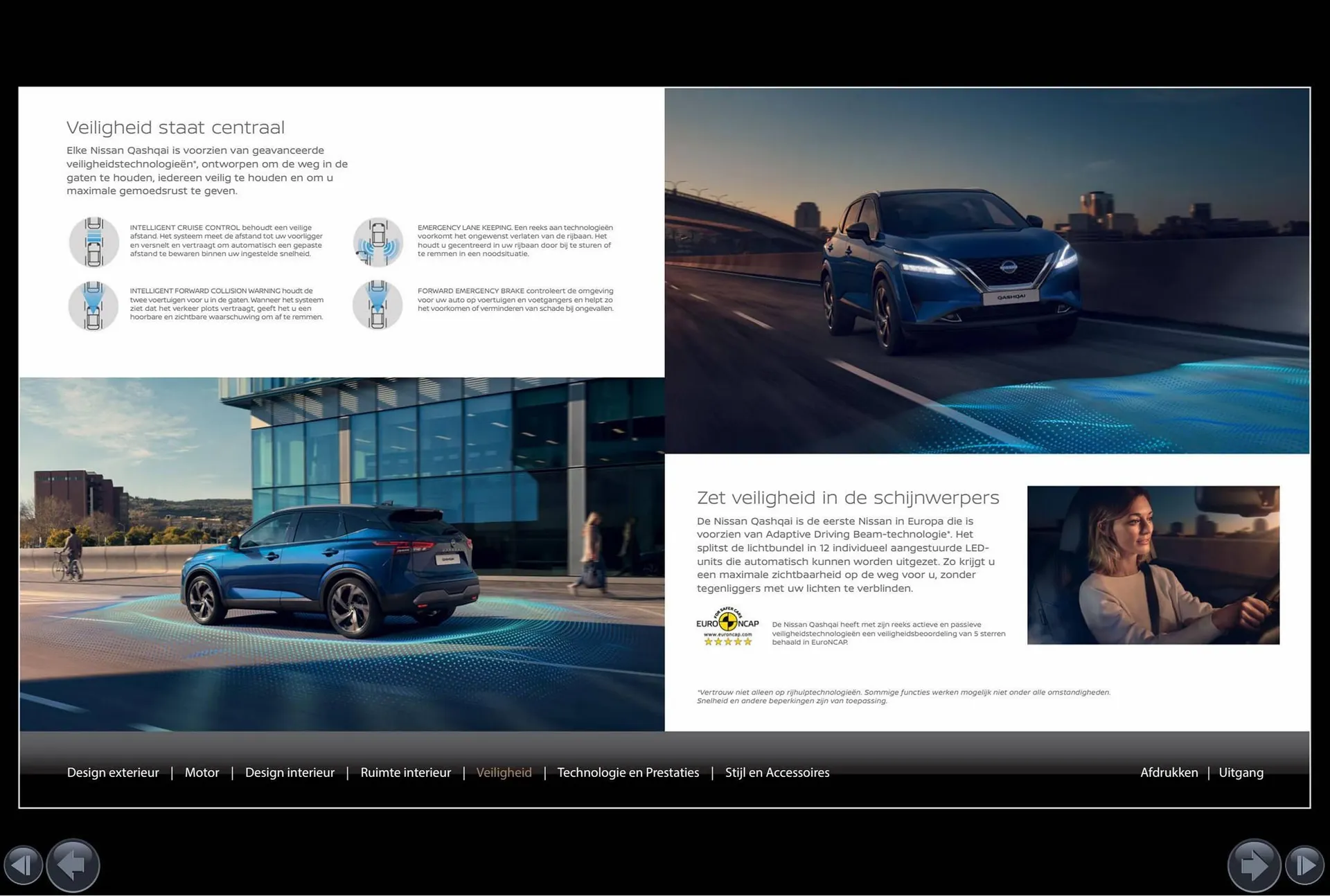Click the Emergency Lane Keeping icon

tap(378, 242)
